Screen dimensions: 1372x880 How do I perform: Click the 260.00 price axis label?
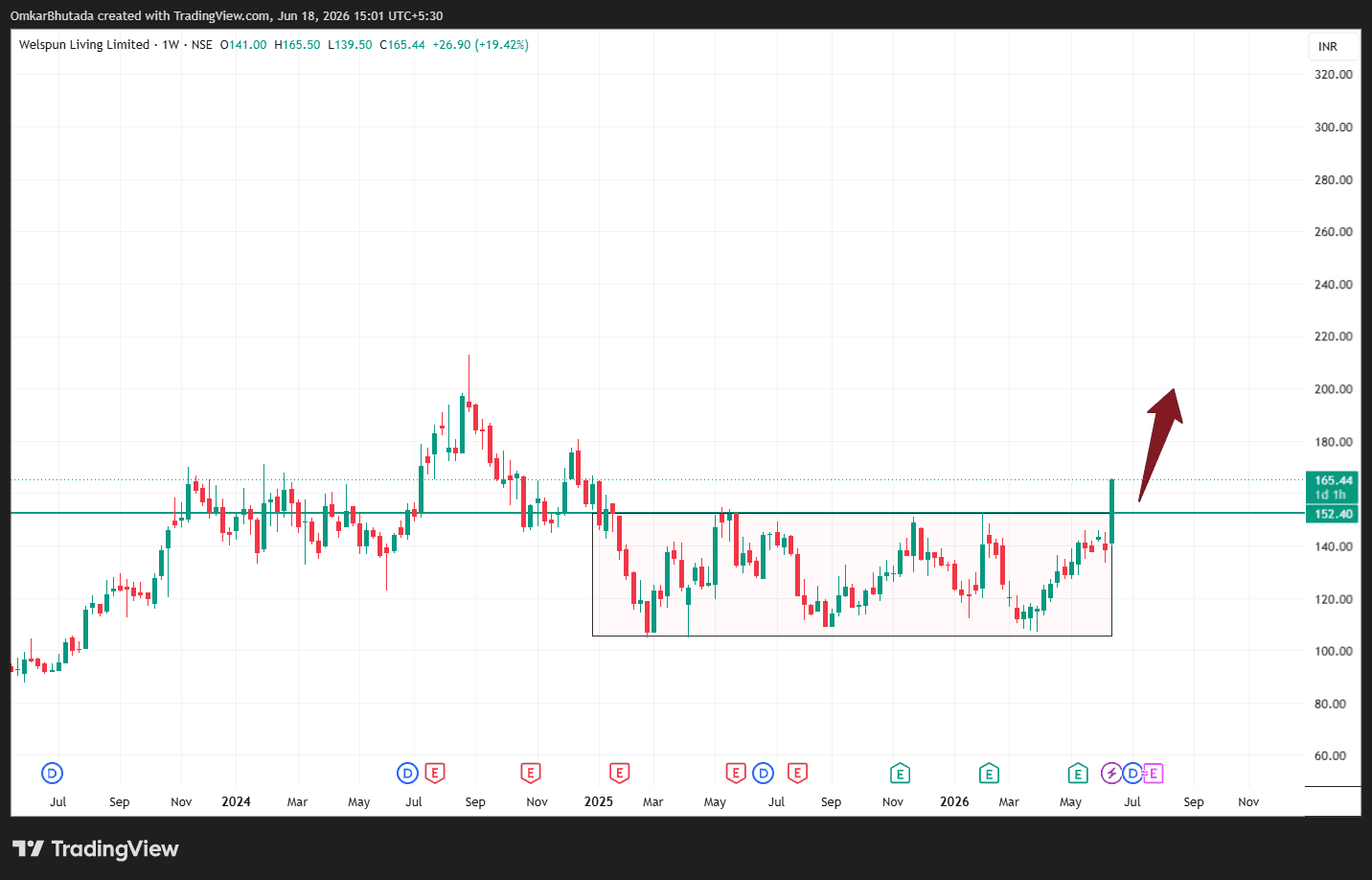pyautogui.click(x=1334, y=232)
